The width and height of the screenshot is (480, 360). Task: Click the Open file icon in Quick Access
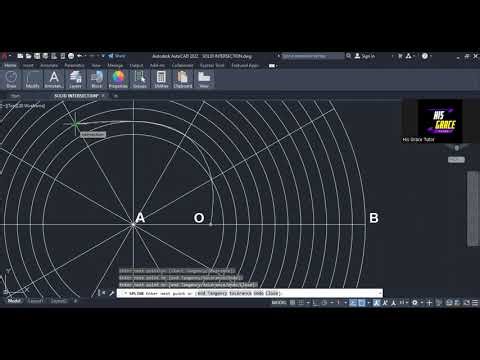click(x=29, y=56)
